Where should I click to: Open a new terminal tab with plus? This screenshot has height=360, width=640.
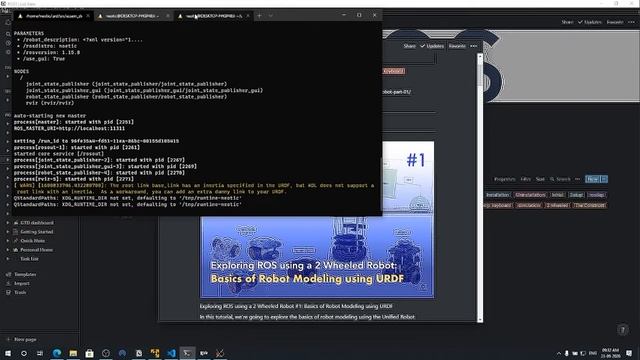pyautogui.click(x=259, y=16)
